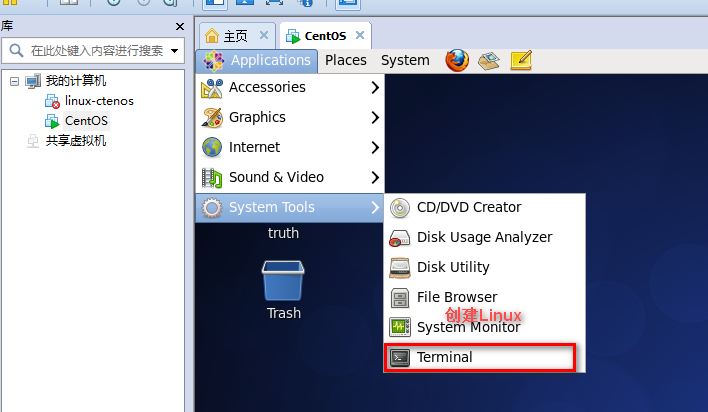This screenshot has height=412, width=708.
Task: Switch to the 主页 tab
Action: tap(237, 36)
